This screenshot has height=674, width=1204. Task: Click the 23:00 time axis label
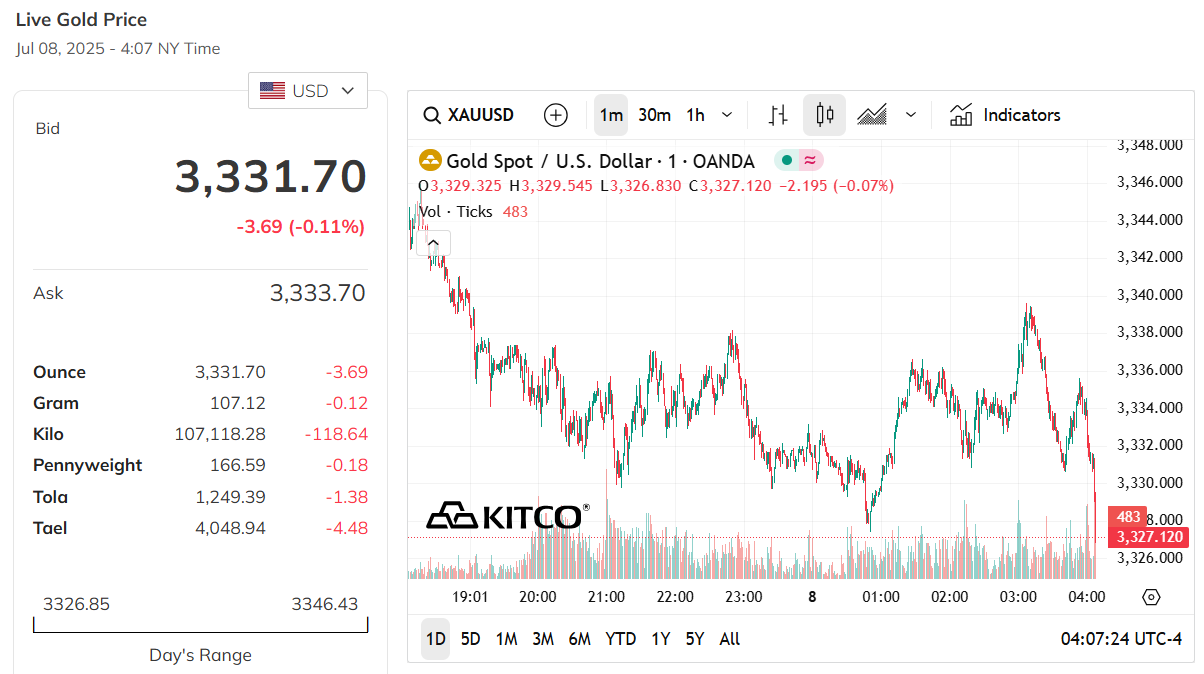[743, 597]
